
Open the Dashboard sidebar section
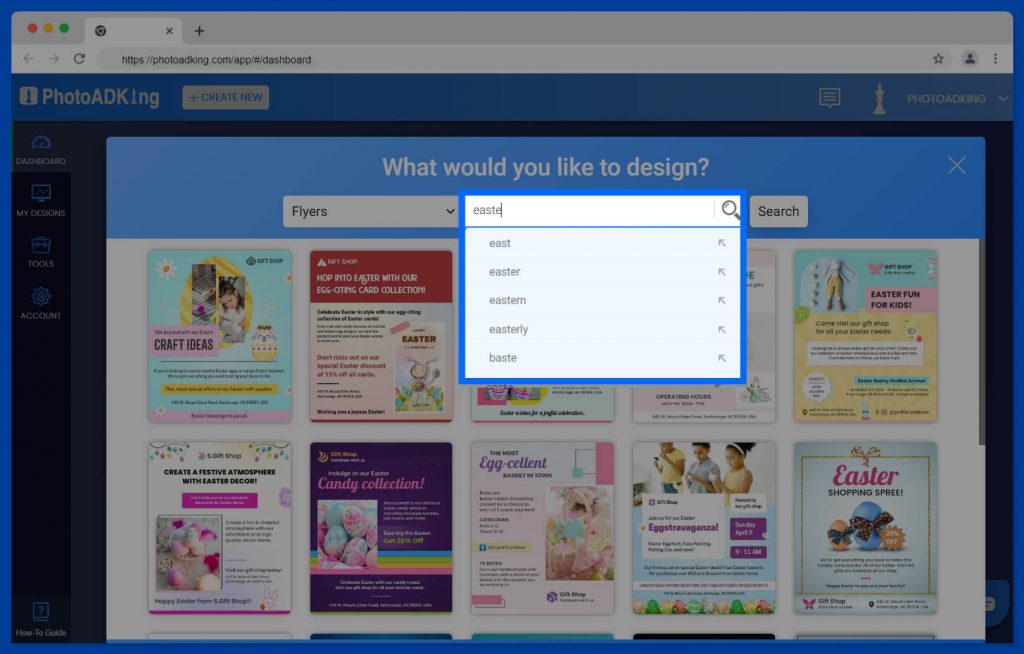pyautogui.click(x=40, y=150)
